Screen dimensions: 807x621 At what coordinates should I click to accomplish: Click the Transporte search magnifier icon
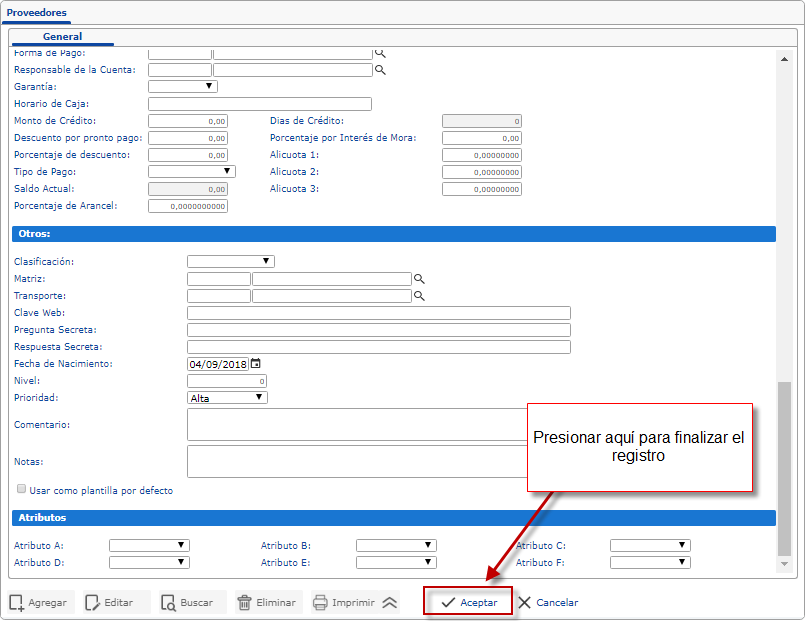coord(420,297)
